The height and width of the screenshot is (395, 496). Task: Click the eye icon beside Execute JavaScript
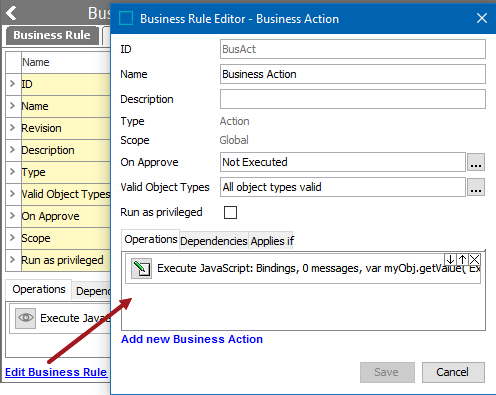coord(26,318)
